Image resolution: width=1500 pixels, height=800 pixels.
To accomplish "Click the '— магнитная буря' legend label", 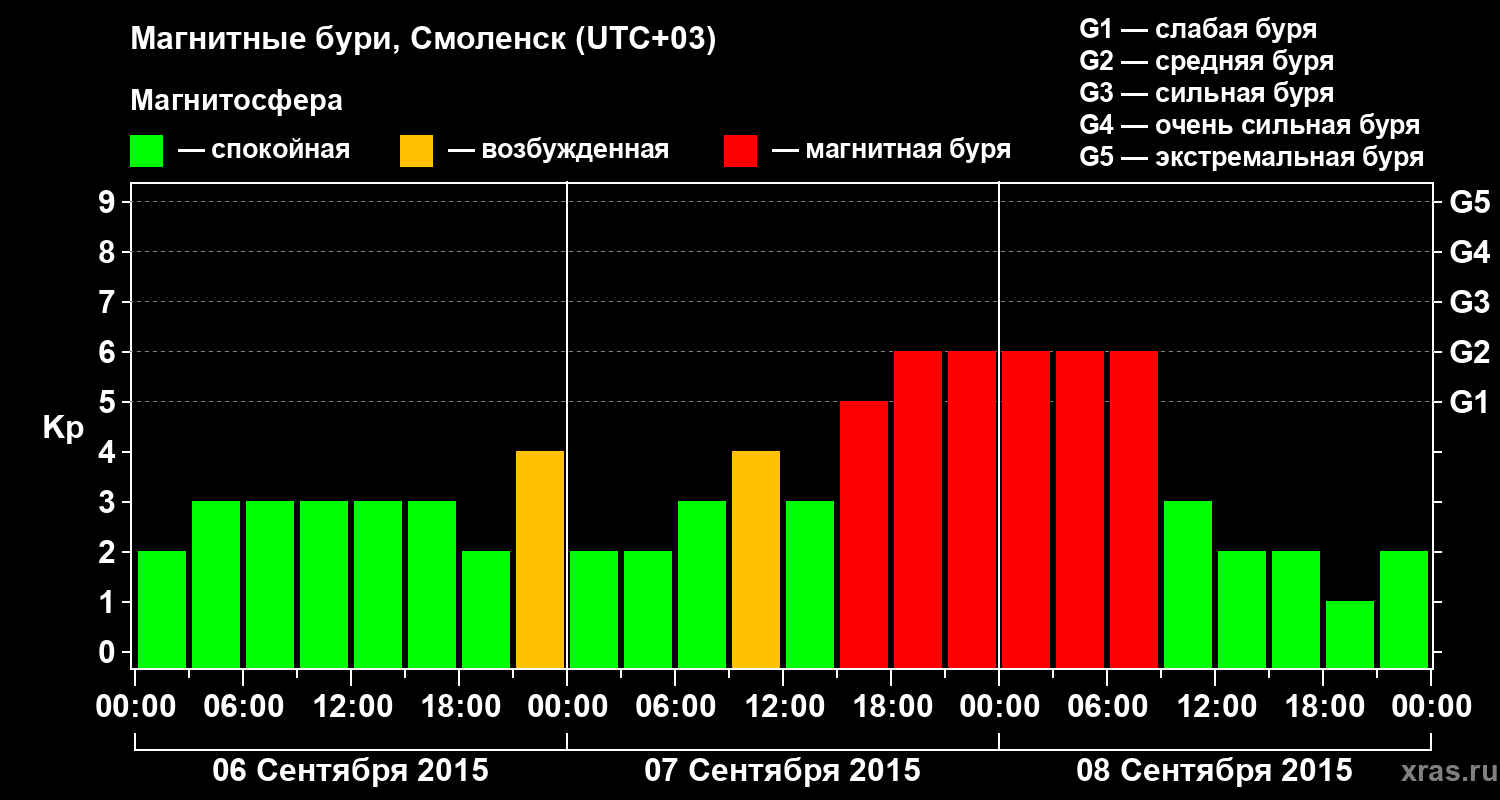I will [x=891, y=151].
